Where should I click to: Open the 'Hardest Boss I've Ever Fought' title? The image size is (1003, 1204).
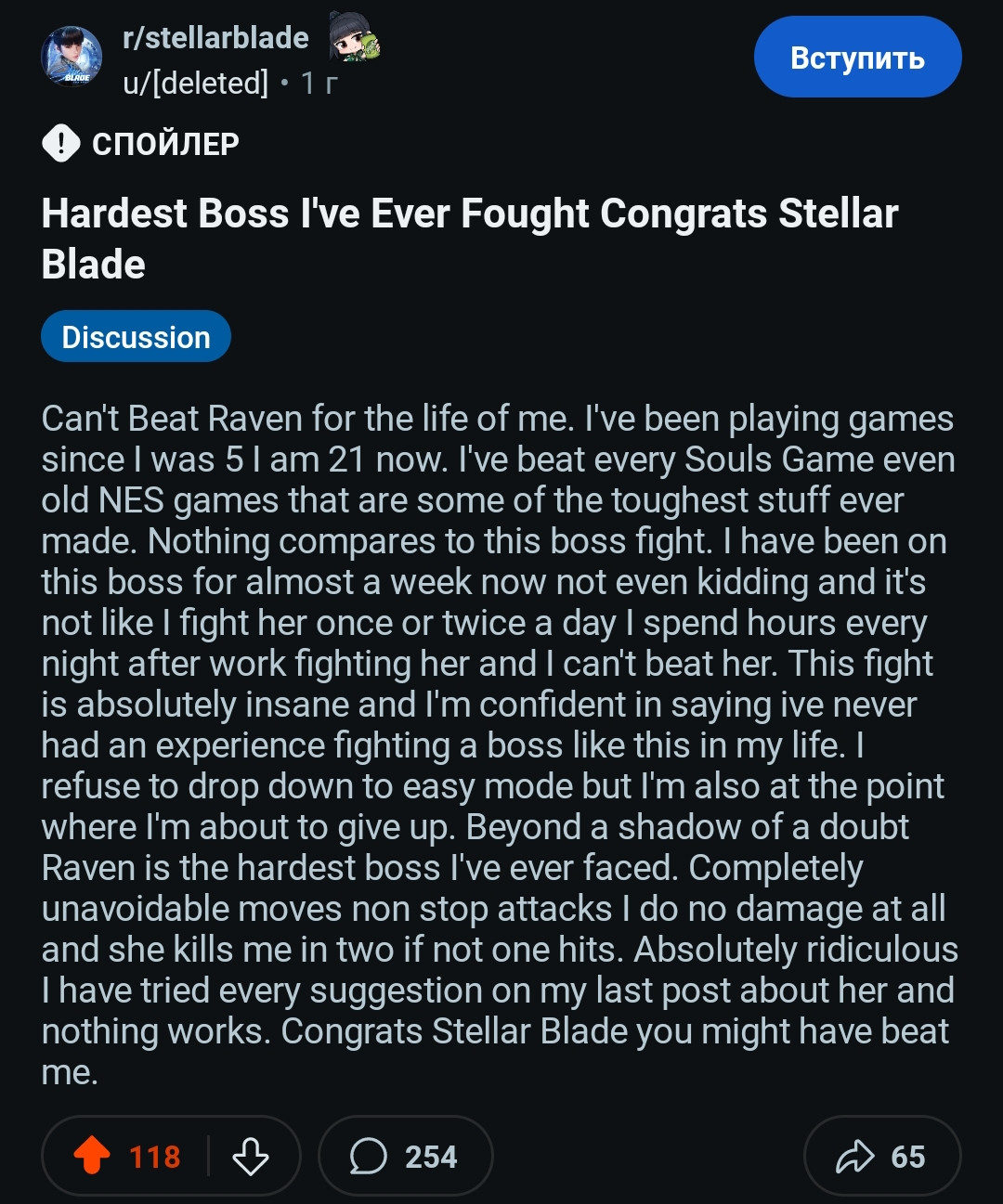[x=469, y=239]
